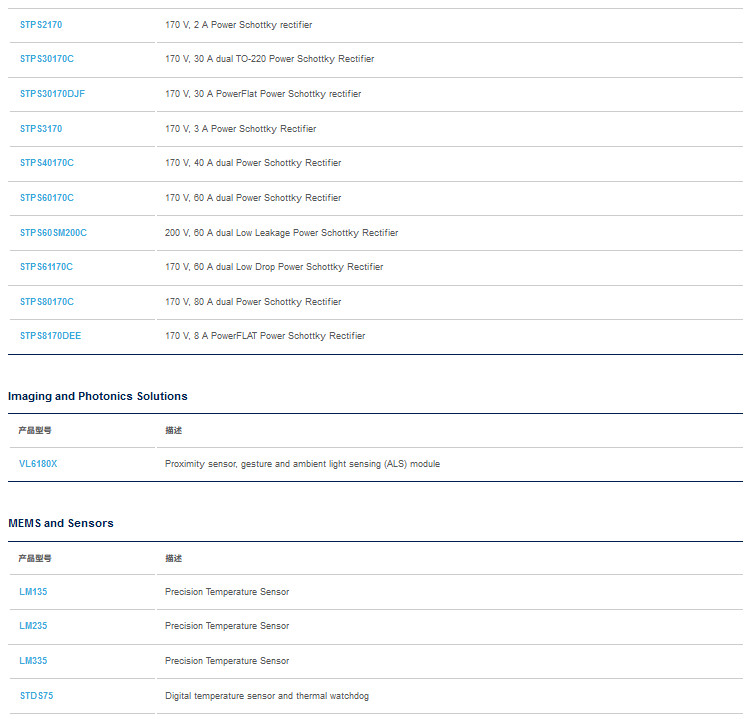
Task: Open the STPS61170C product link
Action: [46, 267]
